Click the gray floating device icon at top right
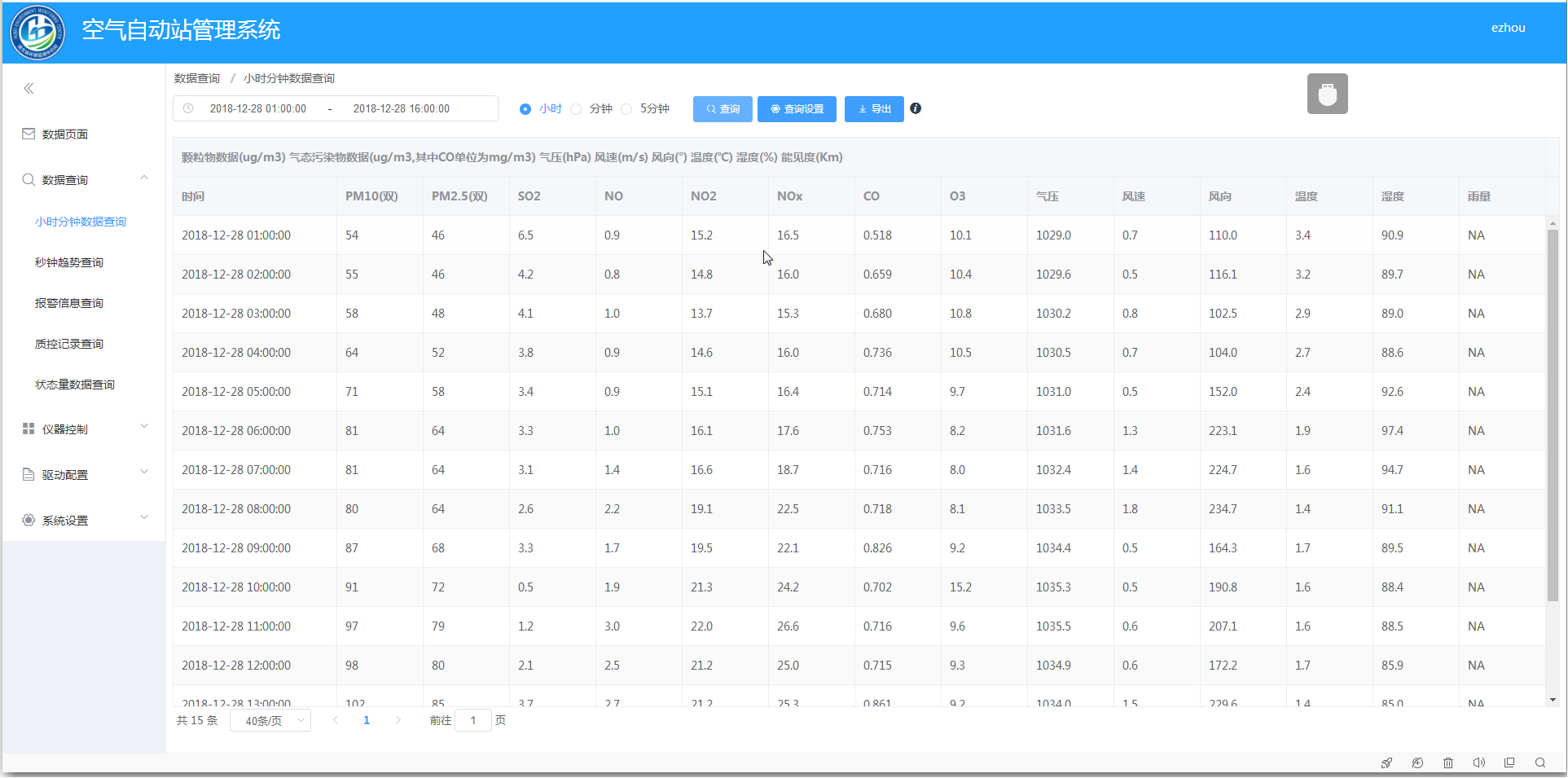This screenshot has height=778, width=1568. click(1327, 94)
